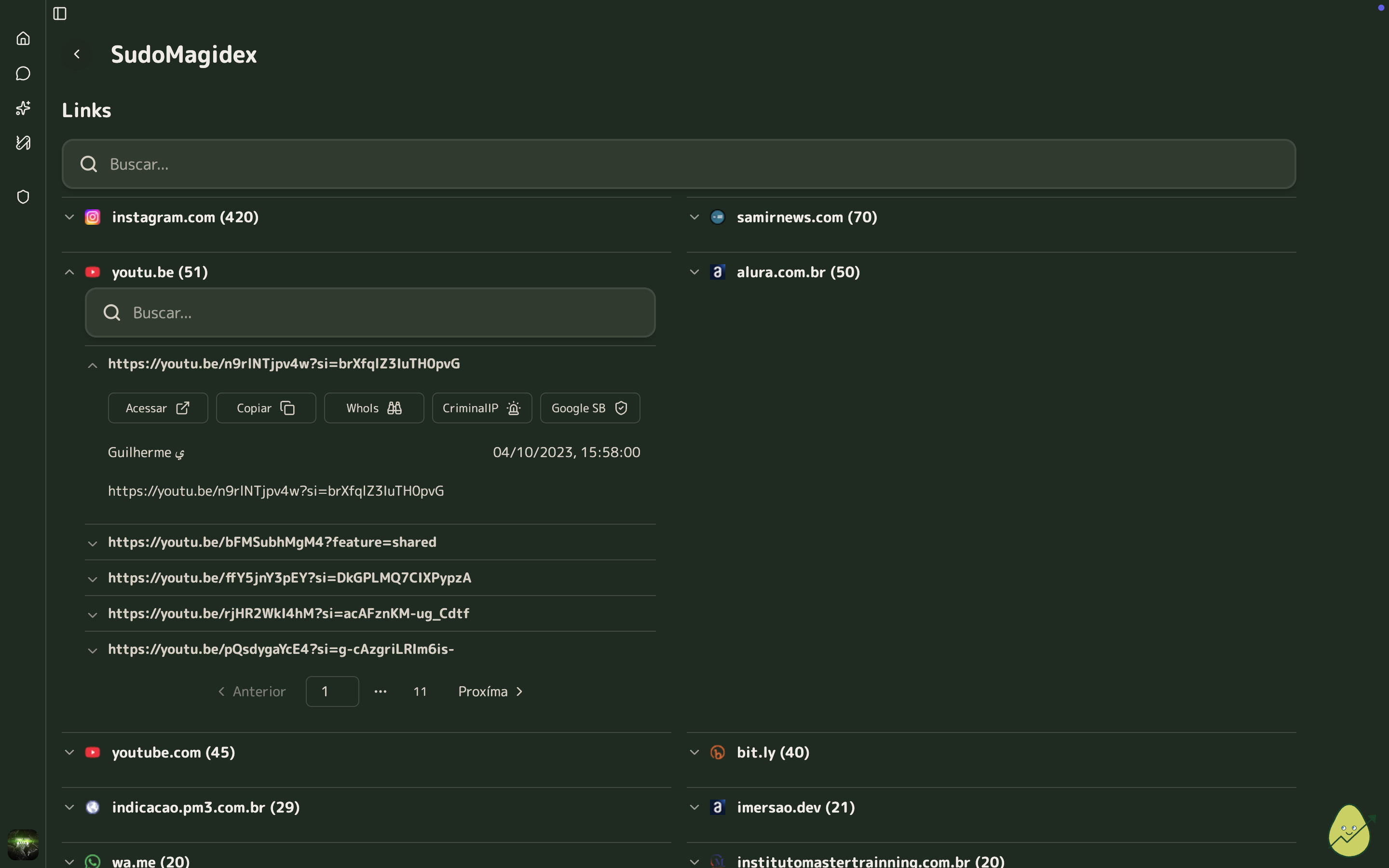Image resolution: width=1389 pixels, height=868 pixels.
Task: Open the chat bubble sidebar icon
Action: coord(23,73)
